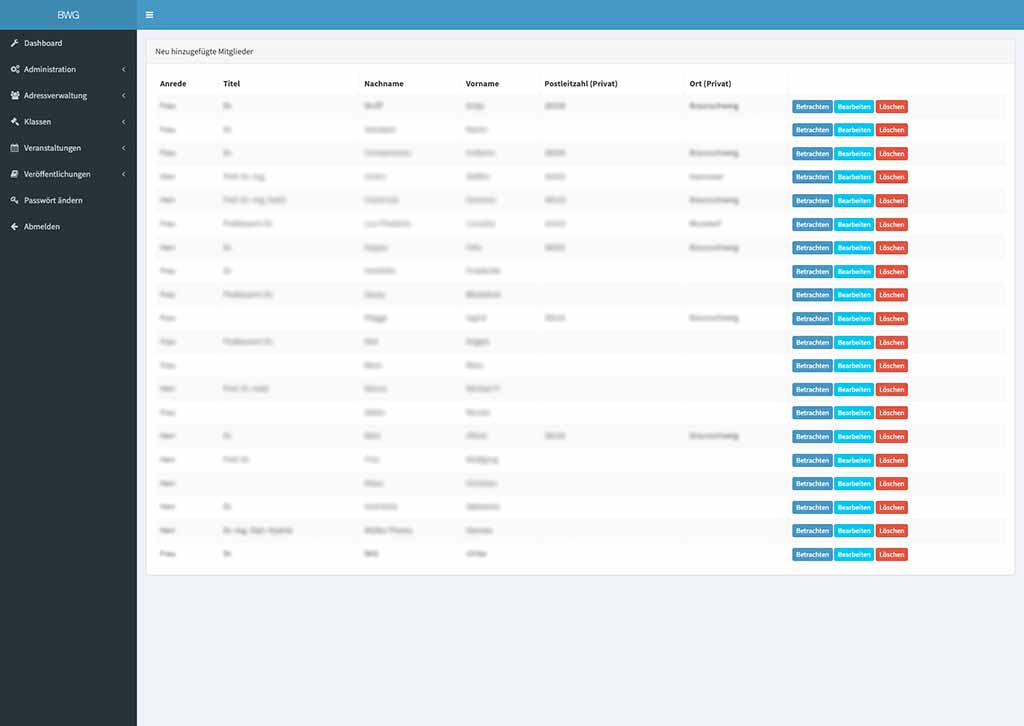Click Betrachten in the first table row
The width and height of the screenshot is (1024, 726).
pos(812,106)
